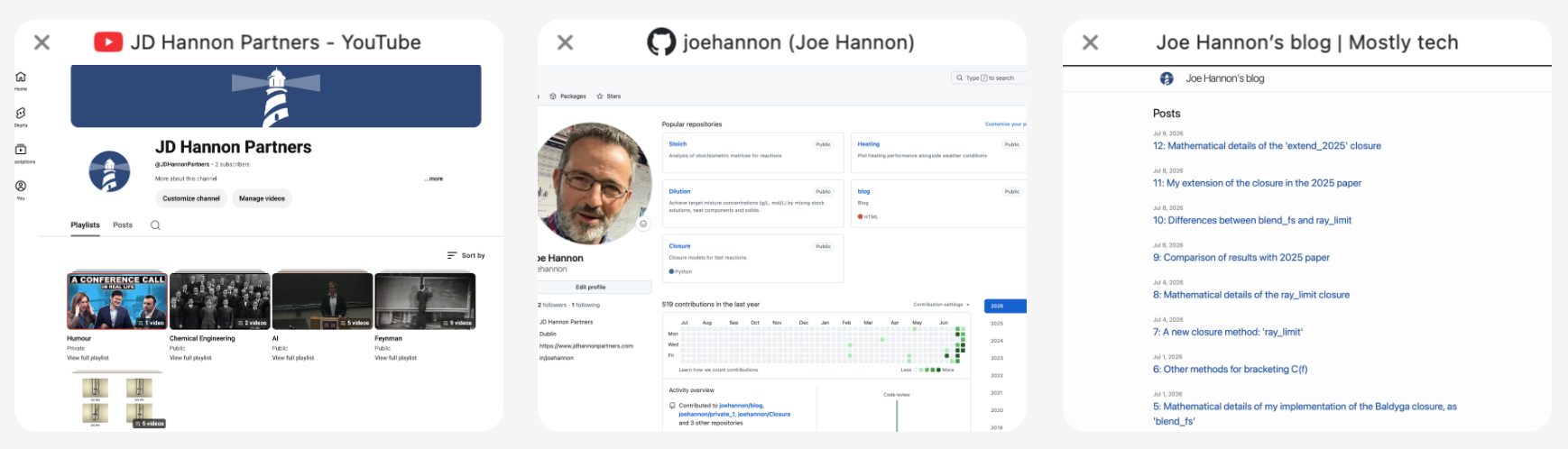Select year 2025 in contributions list
1568x449 pixels.
[997, 323]
